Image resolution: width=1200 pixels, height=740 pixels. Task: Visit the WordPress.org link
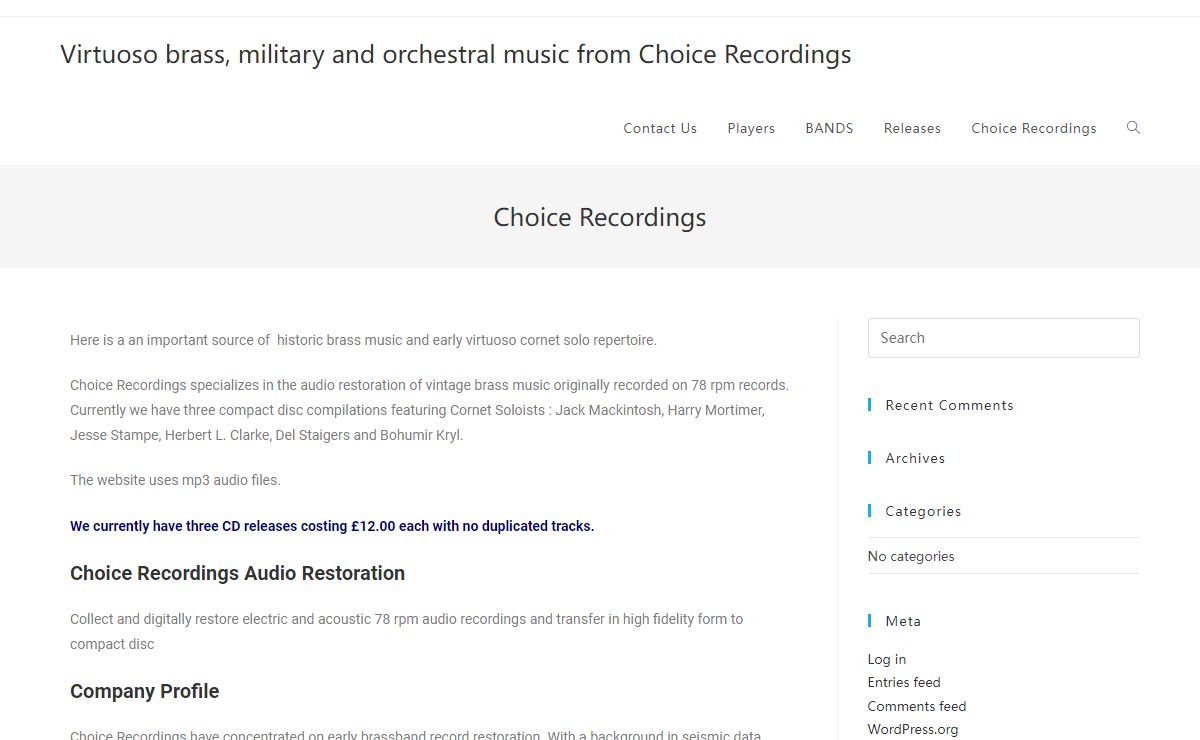(913, 729)
